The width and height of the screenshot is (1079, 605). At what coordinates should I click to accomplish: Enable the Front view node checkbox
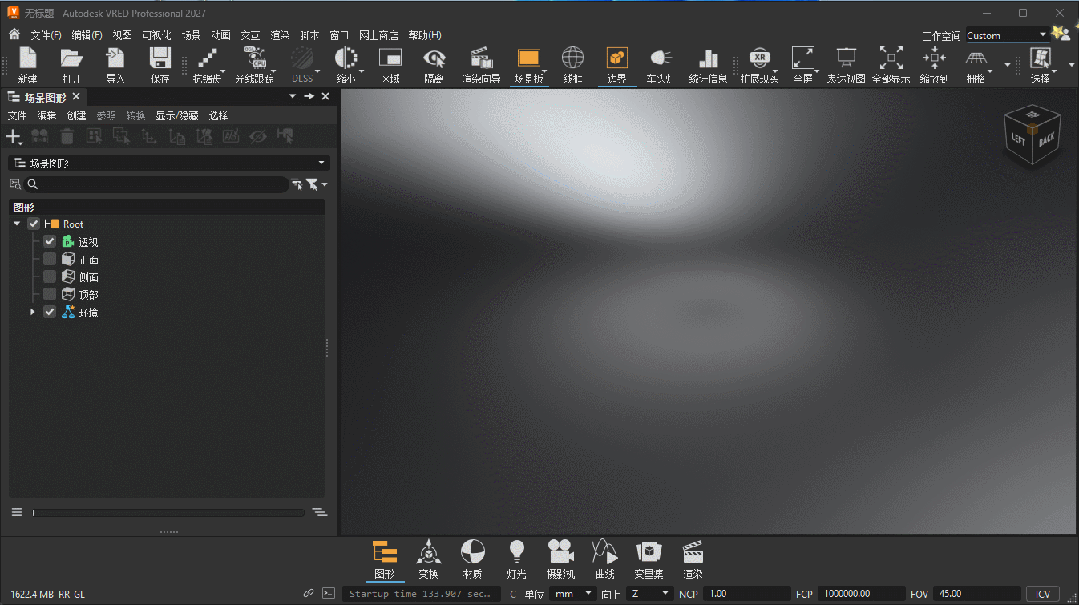pyautogui.click(x=50, y=259)
